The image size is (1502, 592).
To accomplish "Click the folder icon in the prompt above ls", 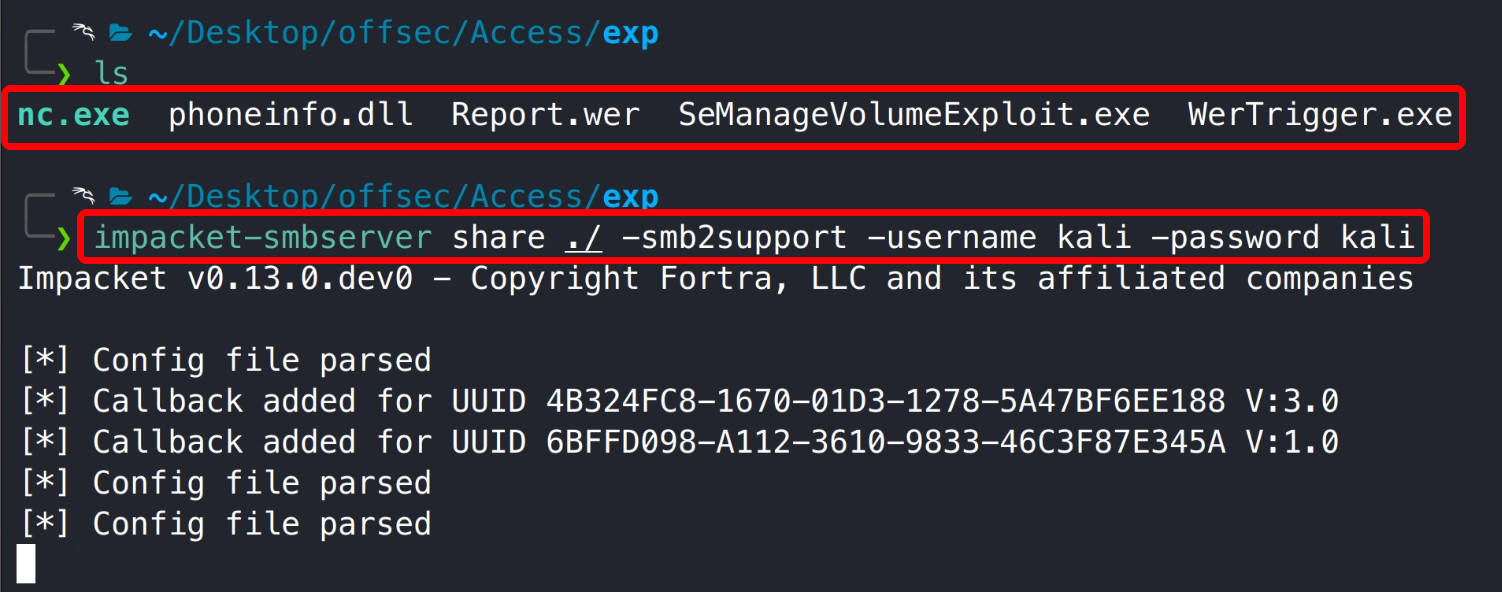I will (121, 34).
